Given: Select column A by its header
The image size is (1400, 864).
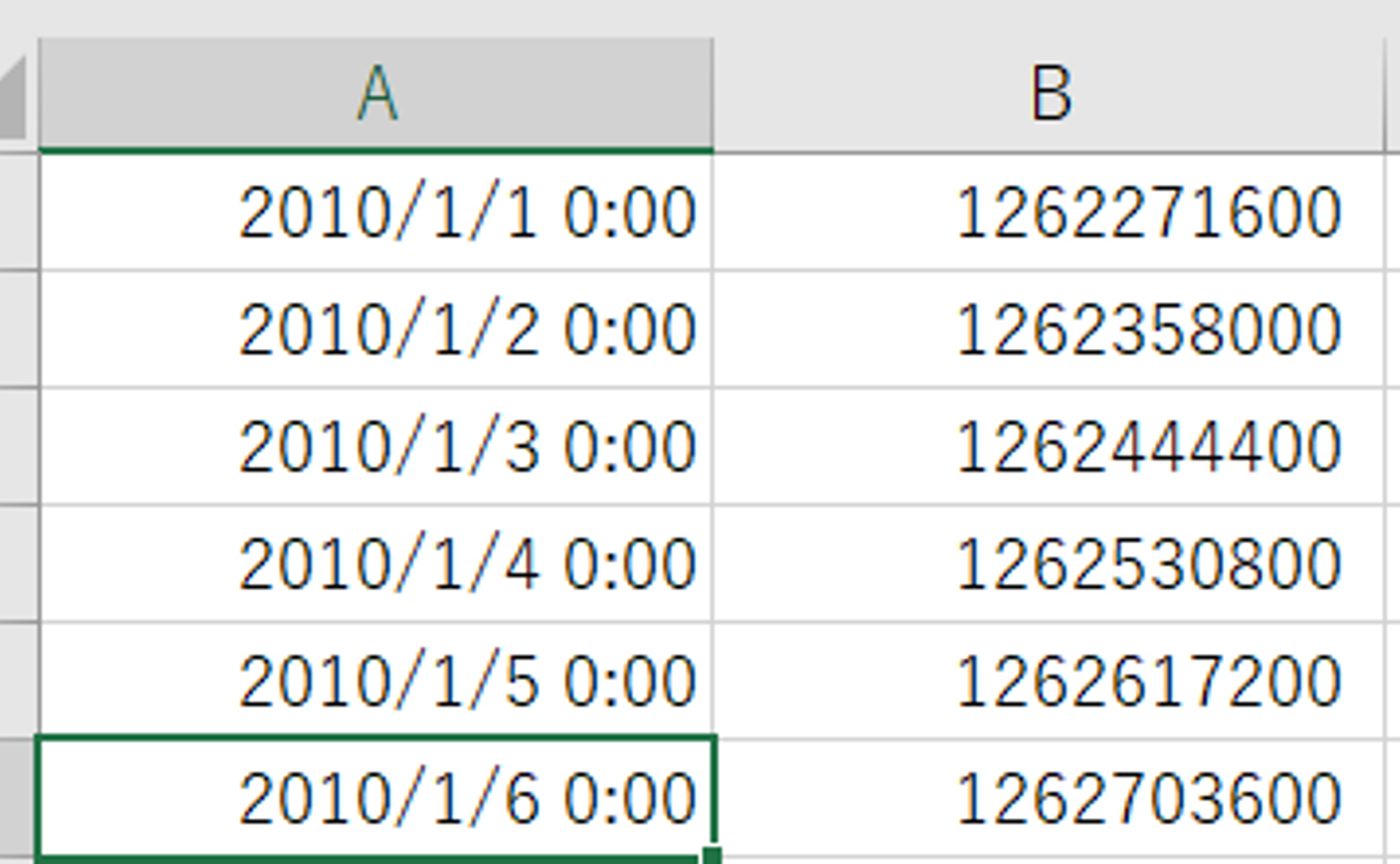Looking at the screenshot, I should 376,94.
